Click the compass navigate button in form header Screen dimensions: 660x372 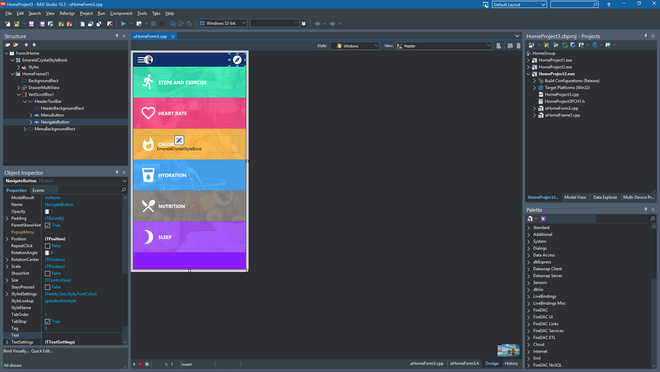pyautogui.click(x=237, y=60)
